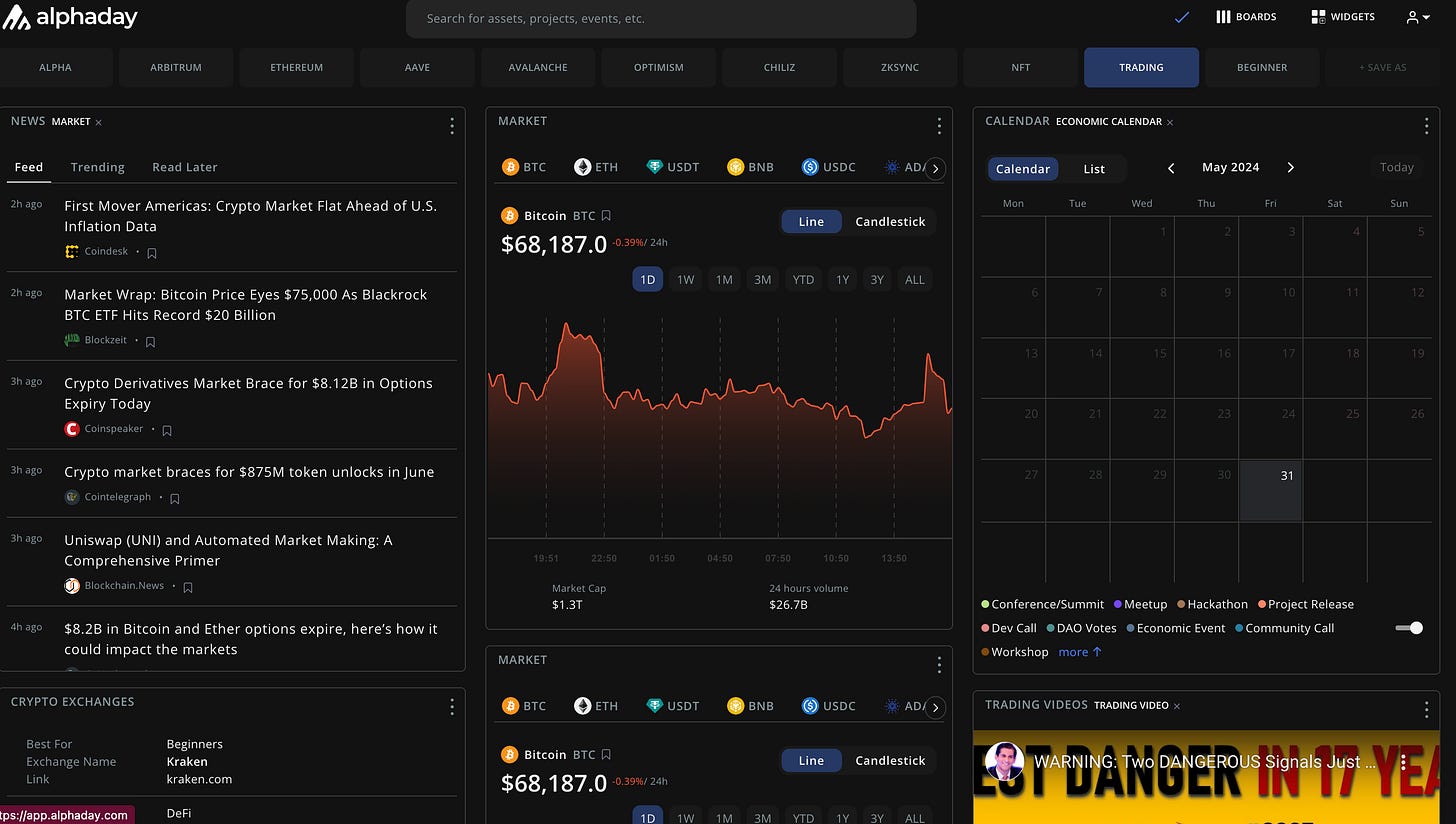Select ETH coin in bottom Market widget
Image resolution: width=1456 pixels, height=824 pixels.
pos(596,706)
